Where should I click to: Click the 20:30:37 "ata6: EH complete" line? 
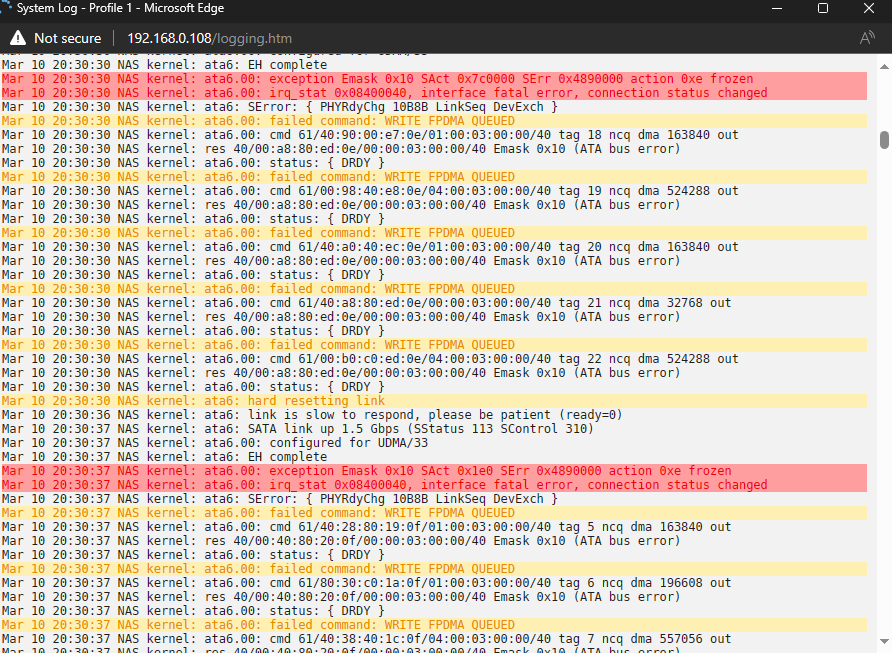[164, 457]
